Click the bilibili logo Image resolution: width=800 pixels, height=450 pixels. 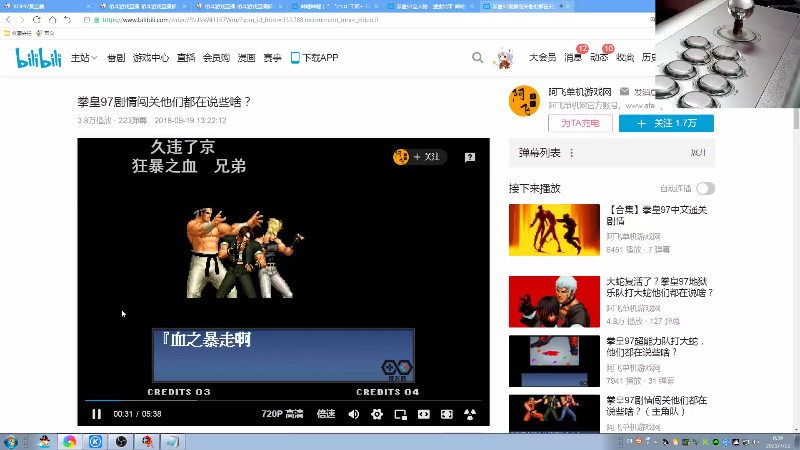pos(38,58)
